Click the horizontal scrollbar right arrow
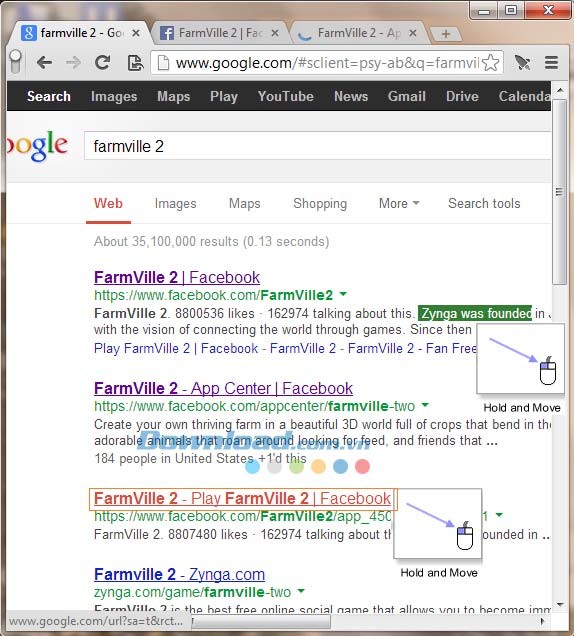Viewport: 574px width, 636px height. tap(543, 621)
